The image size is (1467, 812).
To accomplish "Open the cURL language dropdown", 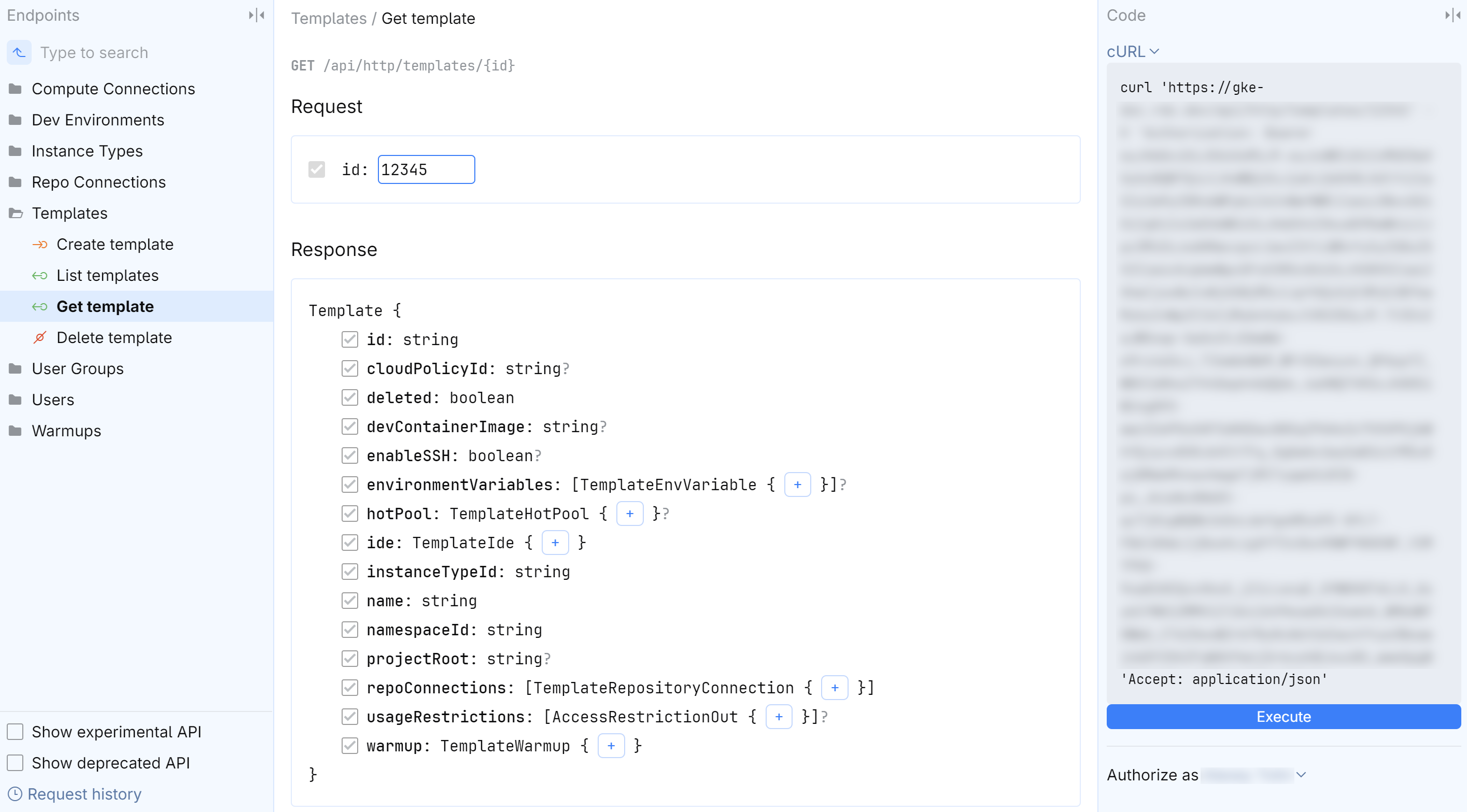I will click(1133, 51).
